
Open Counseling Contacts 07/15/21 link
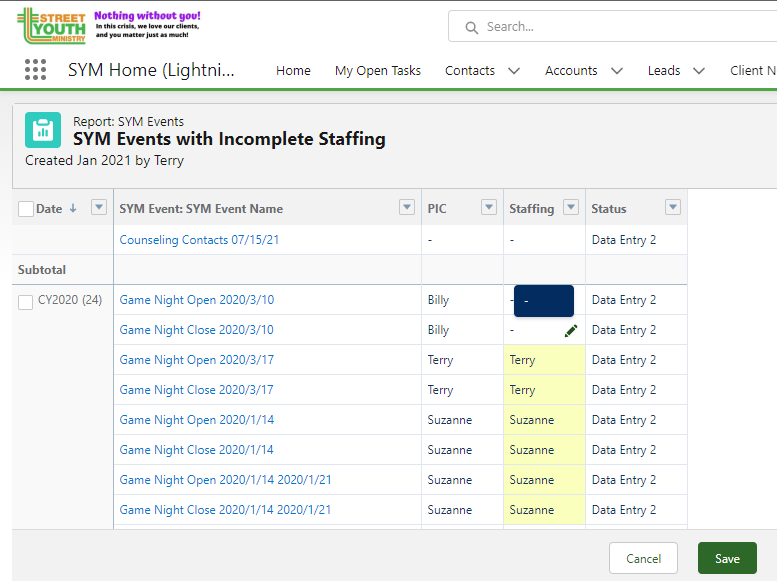click(199, 240)
